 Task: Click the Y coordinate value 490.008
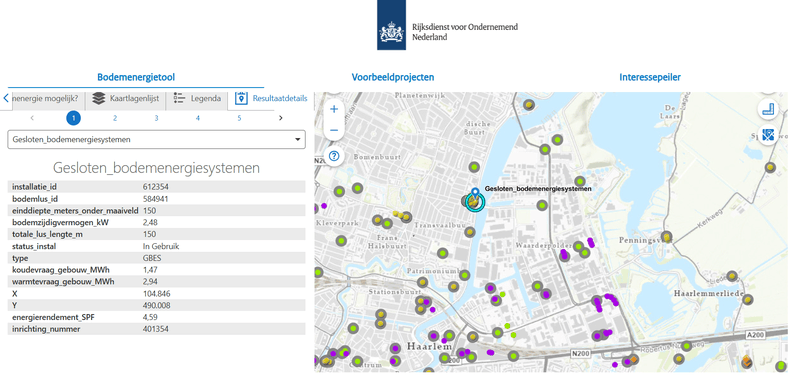tap(157, 305)
